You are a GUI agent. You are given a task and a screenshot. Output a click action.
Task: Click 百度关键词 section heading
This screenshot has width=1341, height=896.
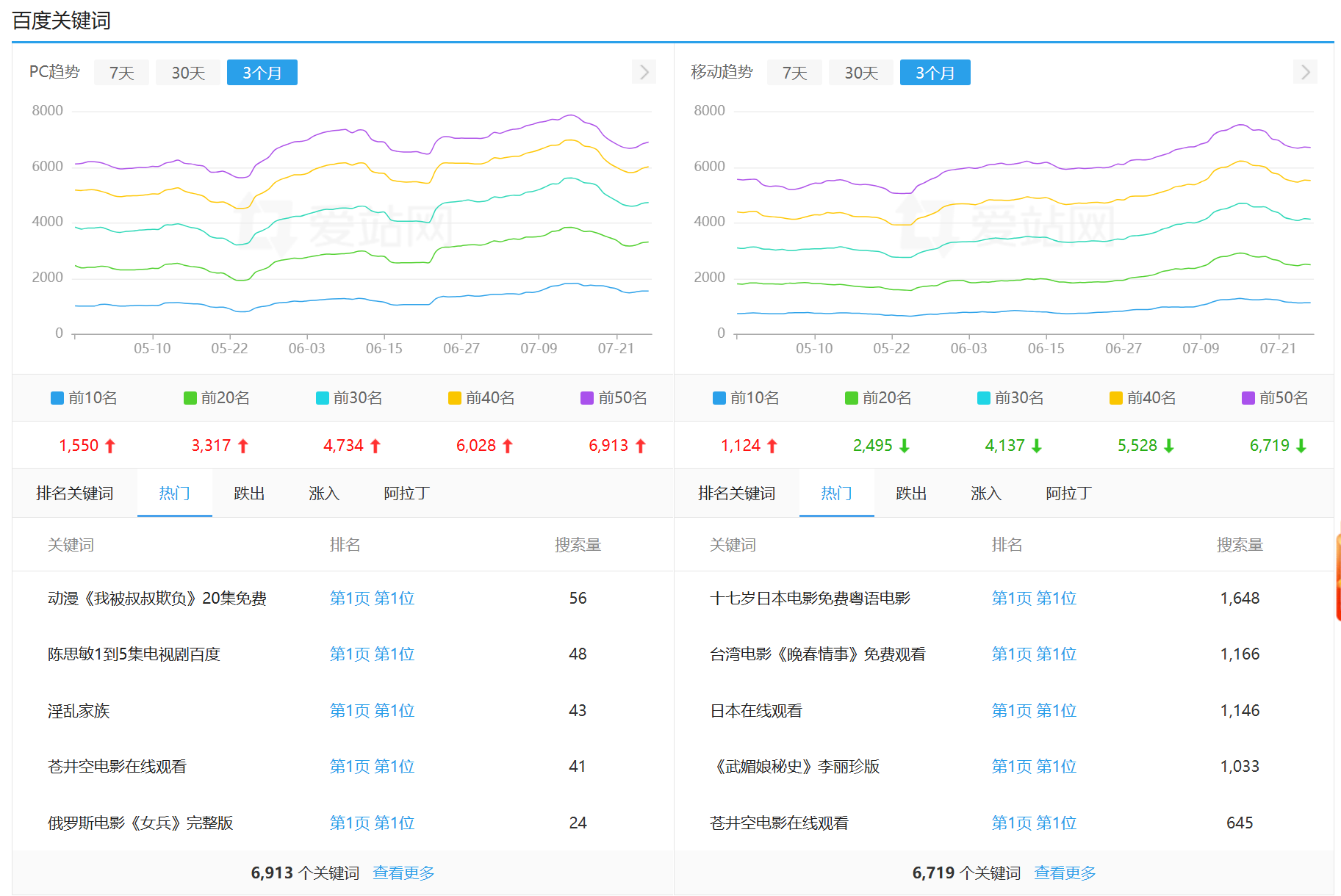[62, 21]
